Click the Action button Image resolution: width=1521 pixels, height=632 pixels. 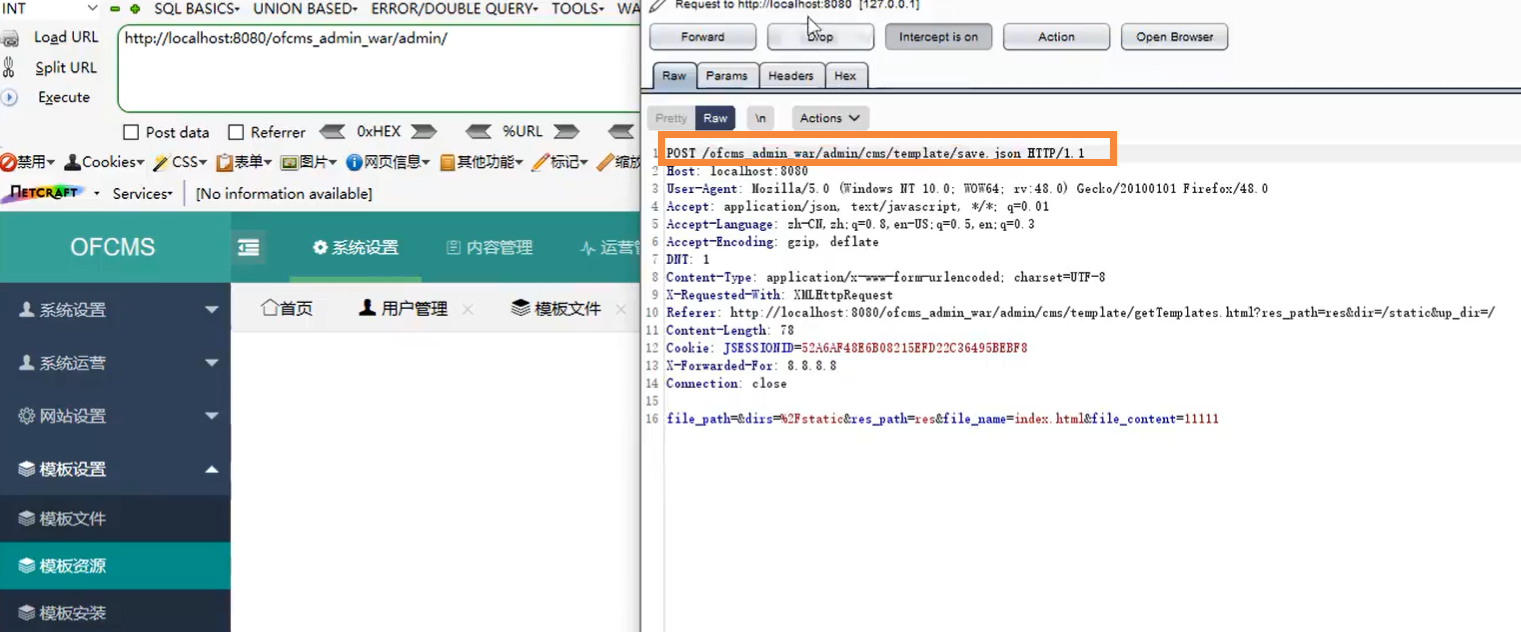[1056, 37]
